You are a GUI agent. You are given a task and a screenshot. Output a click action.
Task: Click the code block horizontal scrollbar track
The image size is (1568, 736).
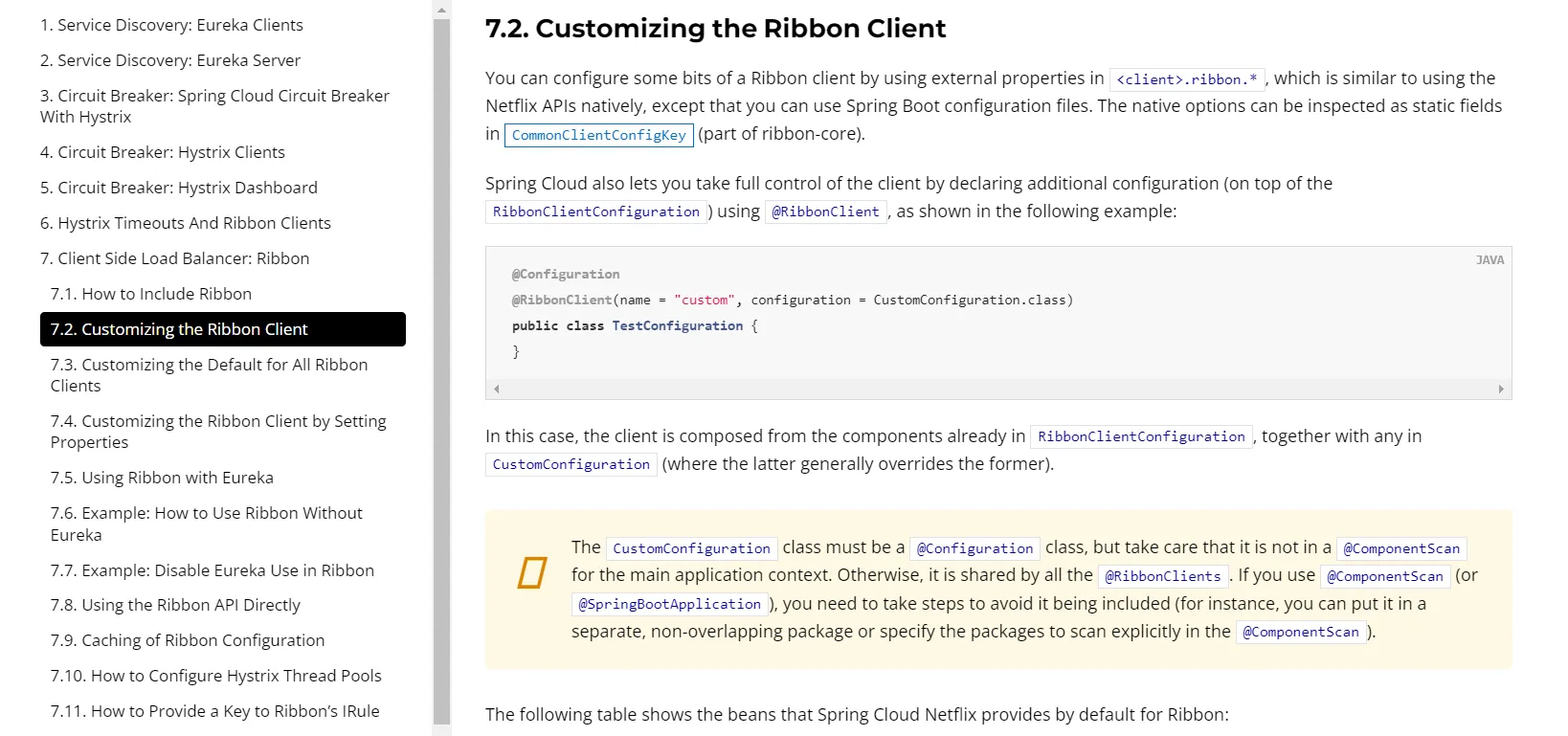997,390
